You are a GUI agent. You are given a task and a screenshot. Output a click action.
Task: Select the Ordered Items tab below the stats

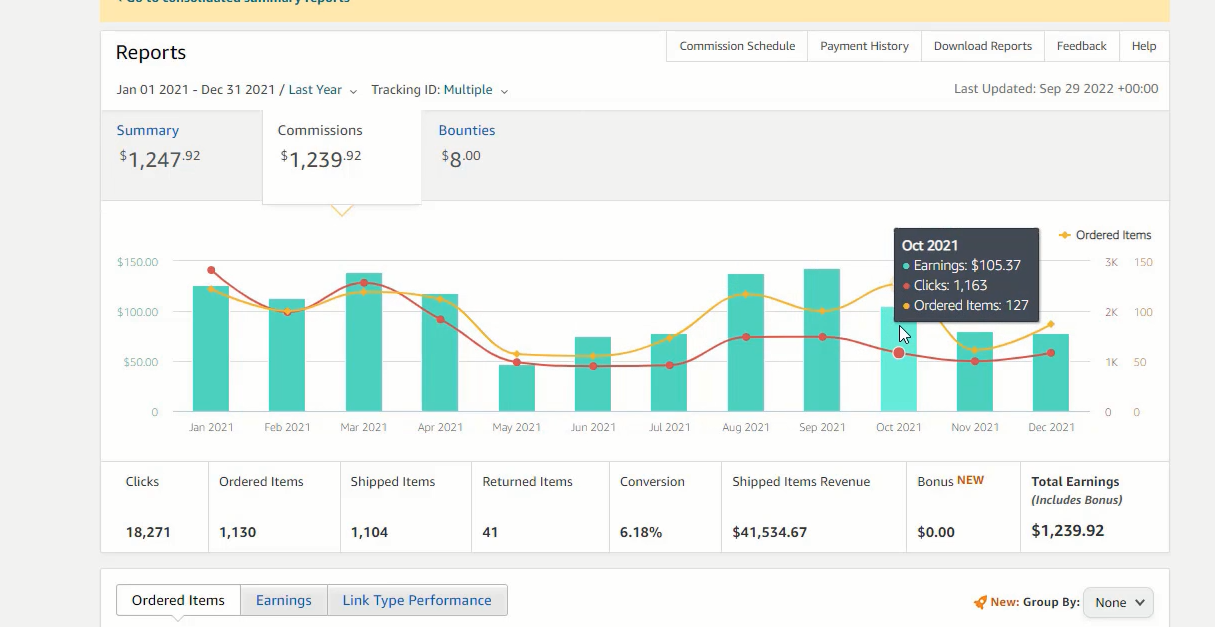point(178,600)
